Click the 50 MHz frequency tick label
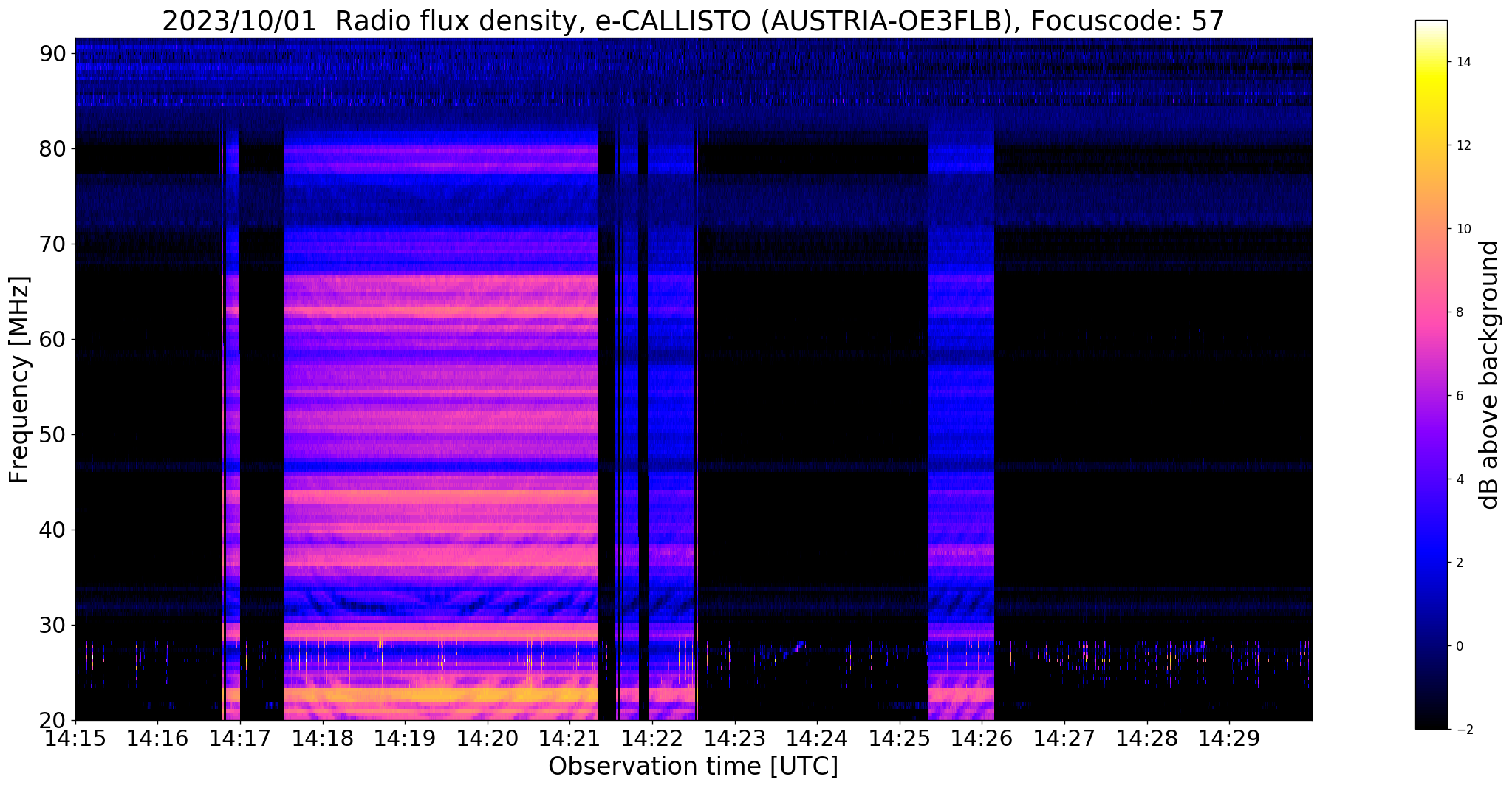Viewport: 1512px width, 788px height. pos(54,434)
